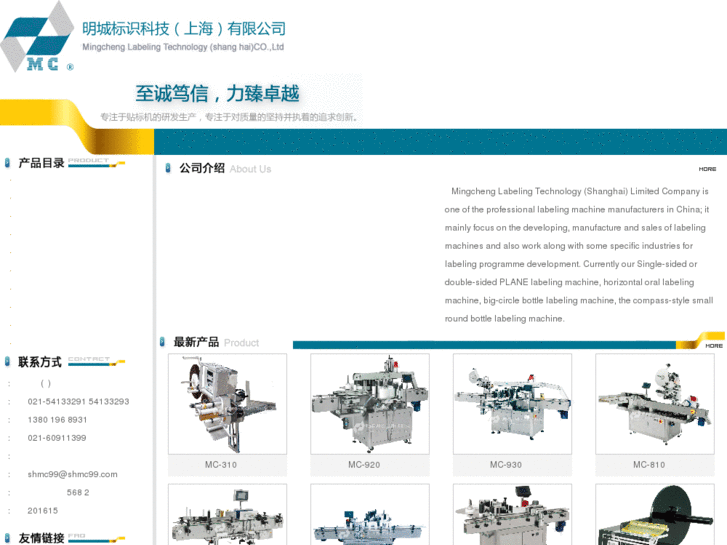The image size is (727, 545).
Task: Click fax number 021-60911399
Action: tap(57, 438)
